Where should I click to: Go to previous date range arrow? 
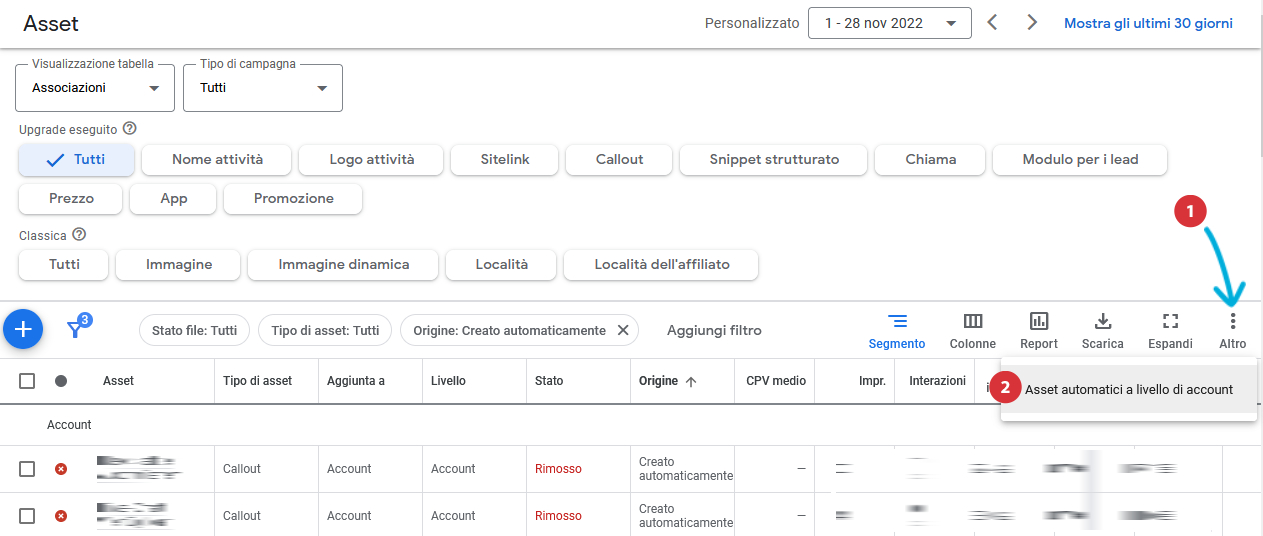pos(992,23)
